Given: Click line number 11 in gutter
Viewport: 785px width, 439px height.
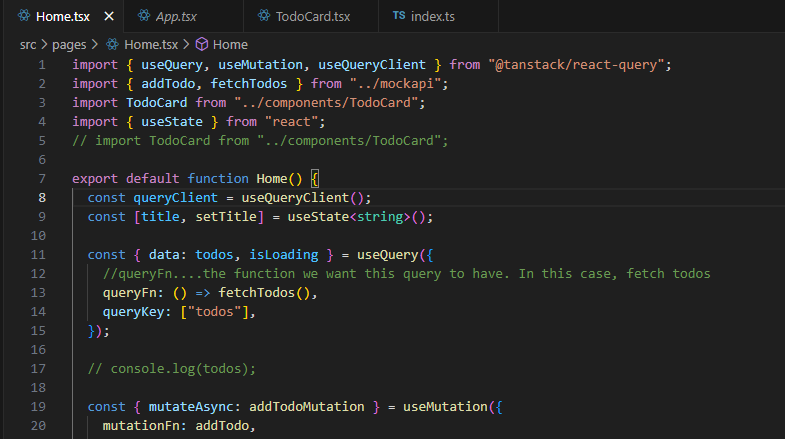Looking at the screenshot, I should [x=39, y=255].
